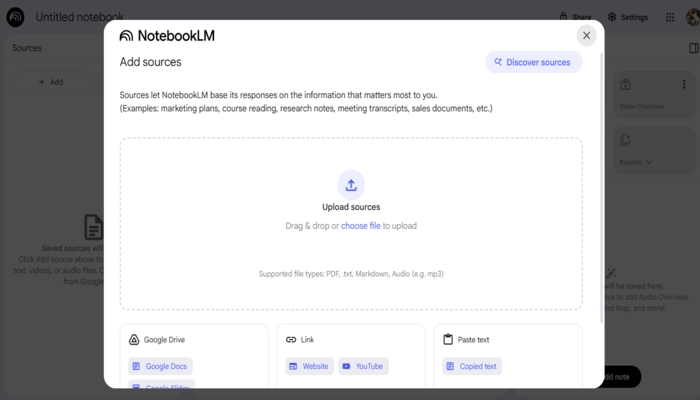Click the Google Drive heading text

[164, 340]
